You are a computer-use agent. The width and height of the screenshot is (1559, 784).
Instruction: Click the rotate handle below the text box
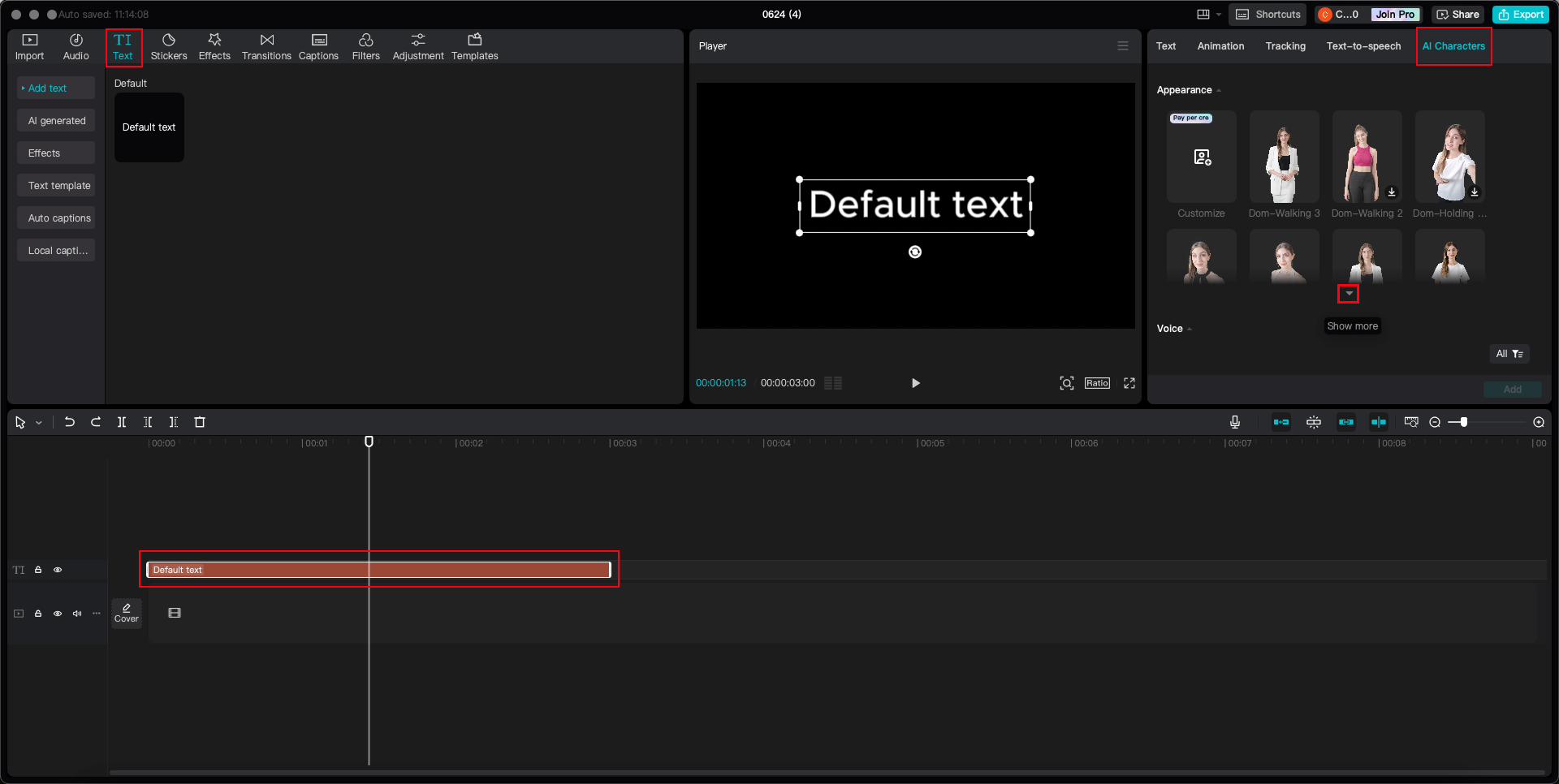pyautogui.click(x=915, y=252)
